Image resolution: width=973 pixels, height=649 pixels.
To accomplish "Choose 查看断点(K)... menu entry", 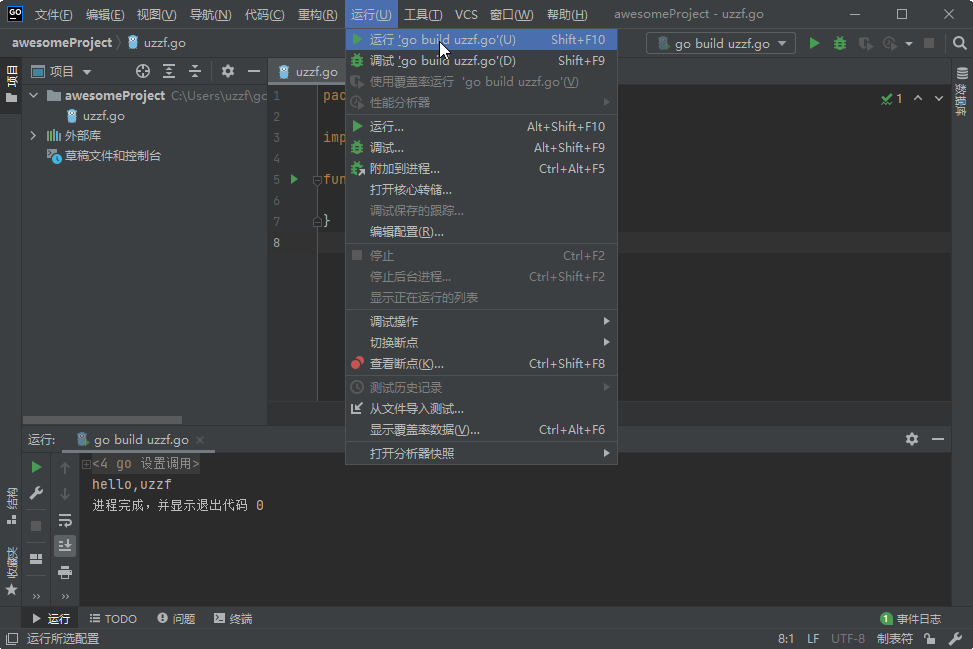I will click(482, 364).
